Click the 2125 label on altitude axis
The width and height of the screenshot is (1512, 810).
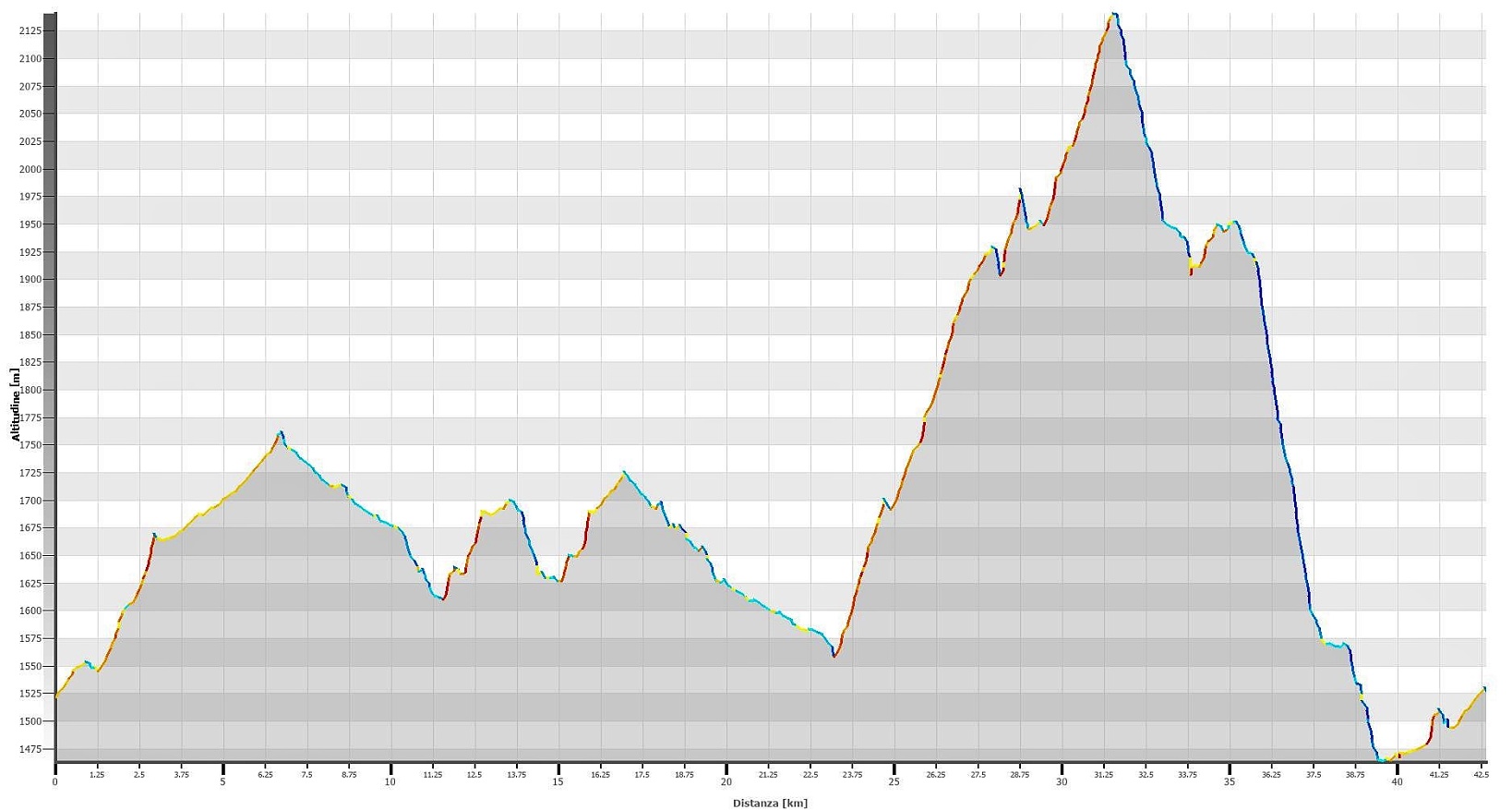tap(30, 31)
